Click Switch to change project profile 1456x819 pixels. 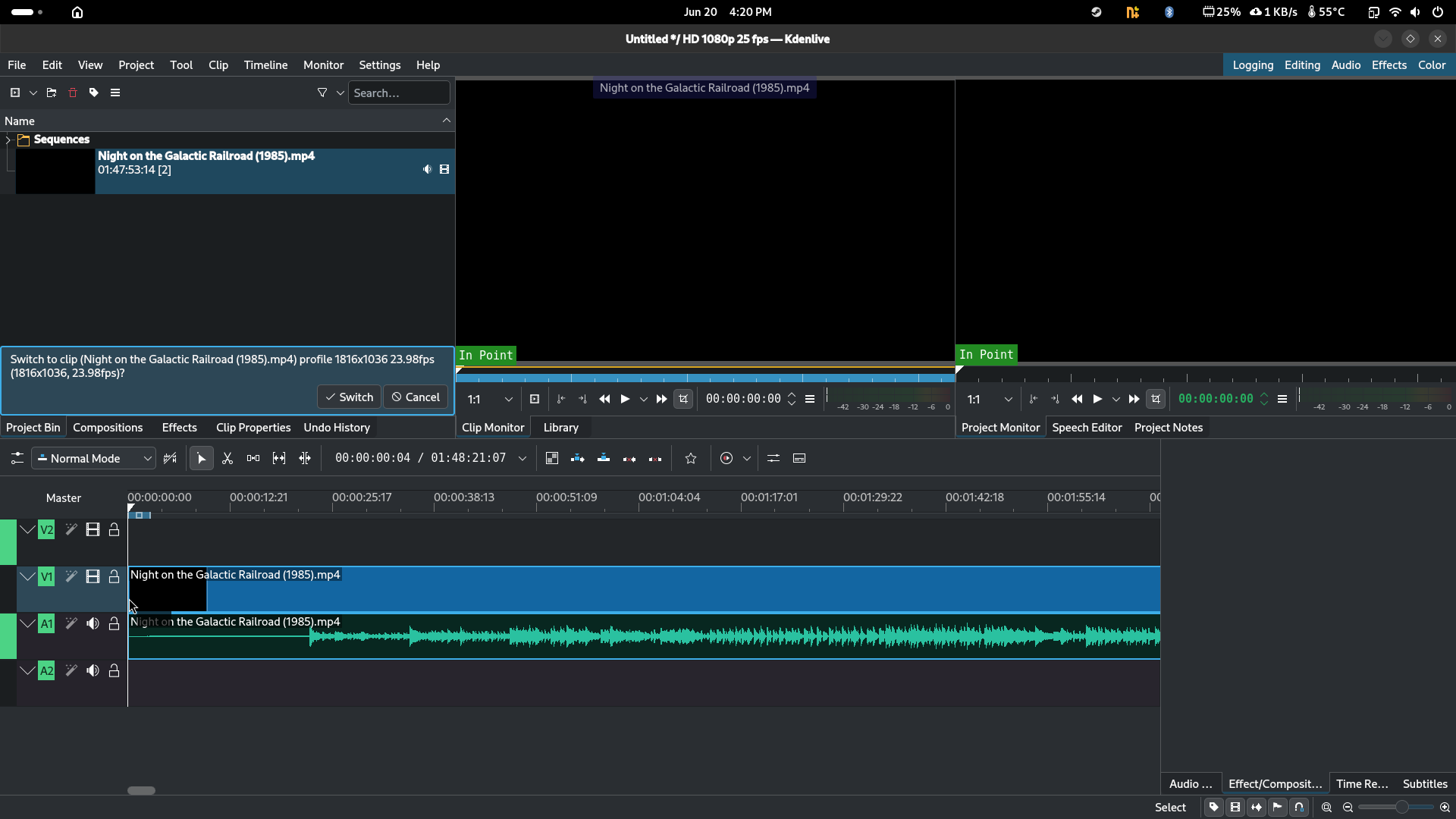tap(349, 397)
